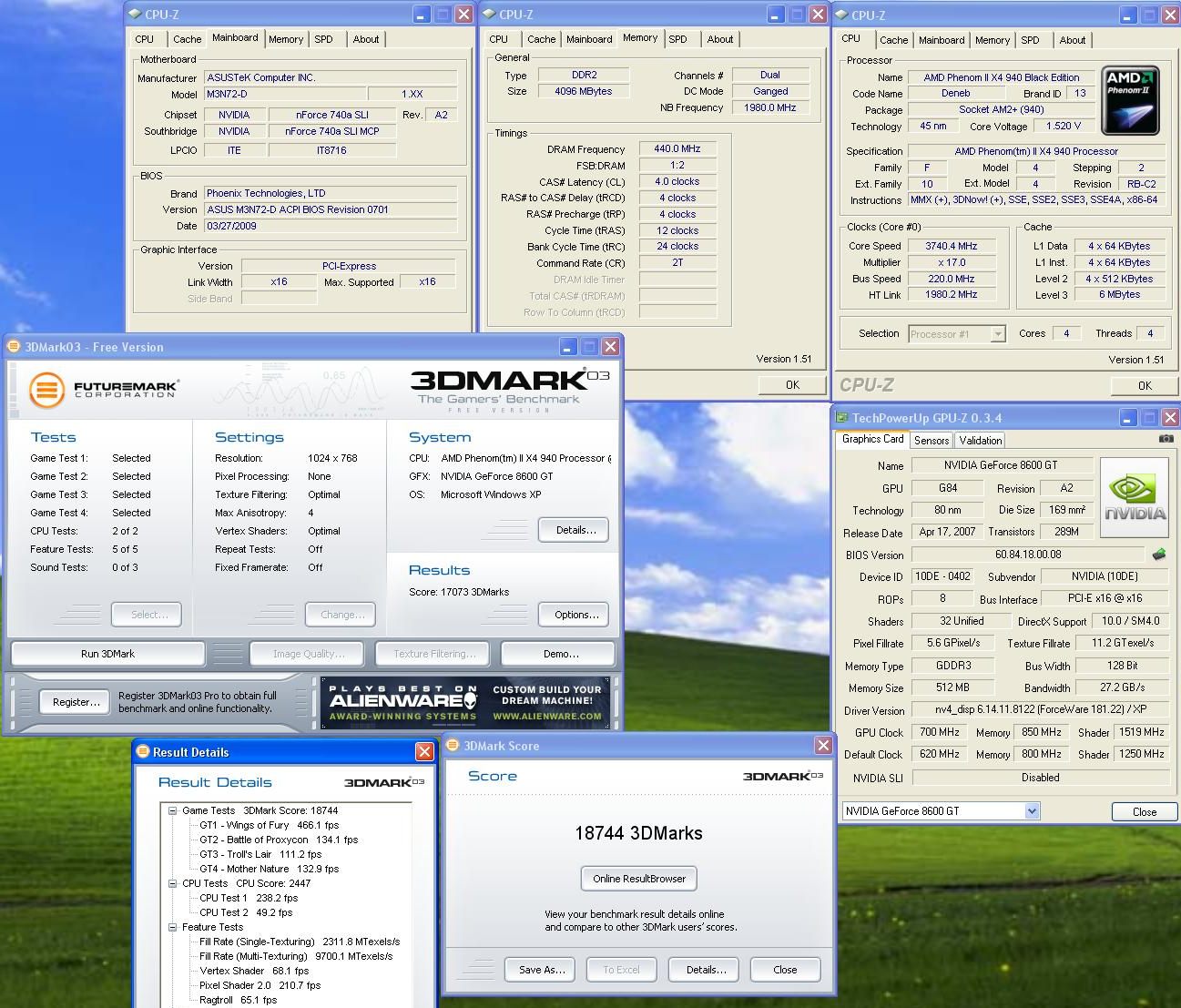This screenshot has width=1181, height=1008.
Task: Open About tab in the processor CPU-Z window
Action: (x=1072, y=40)
